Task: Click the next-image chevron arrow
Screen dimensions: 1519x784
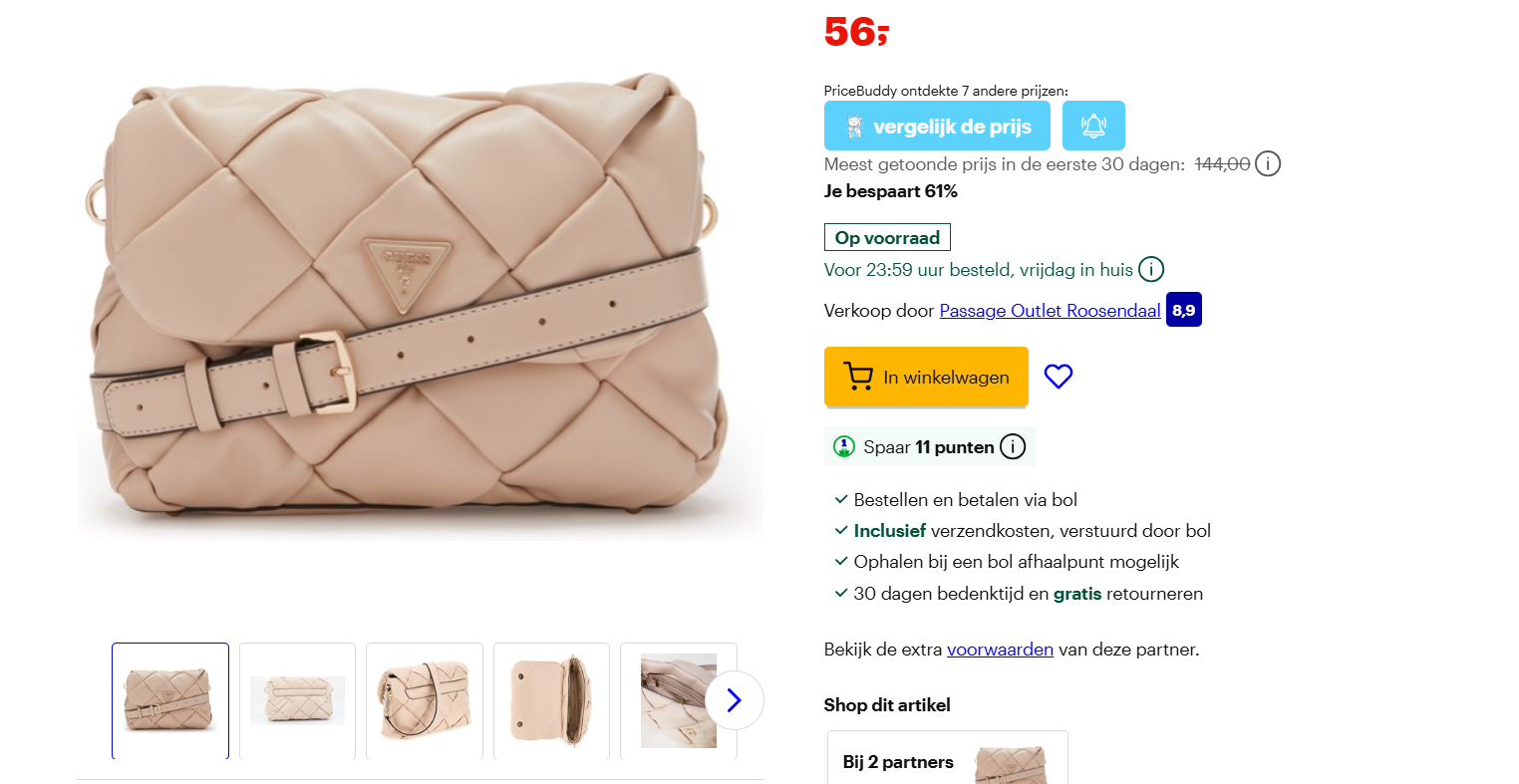Action: click(x=734, y=700)
